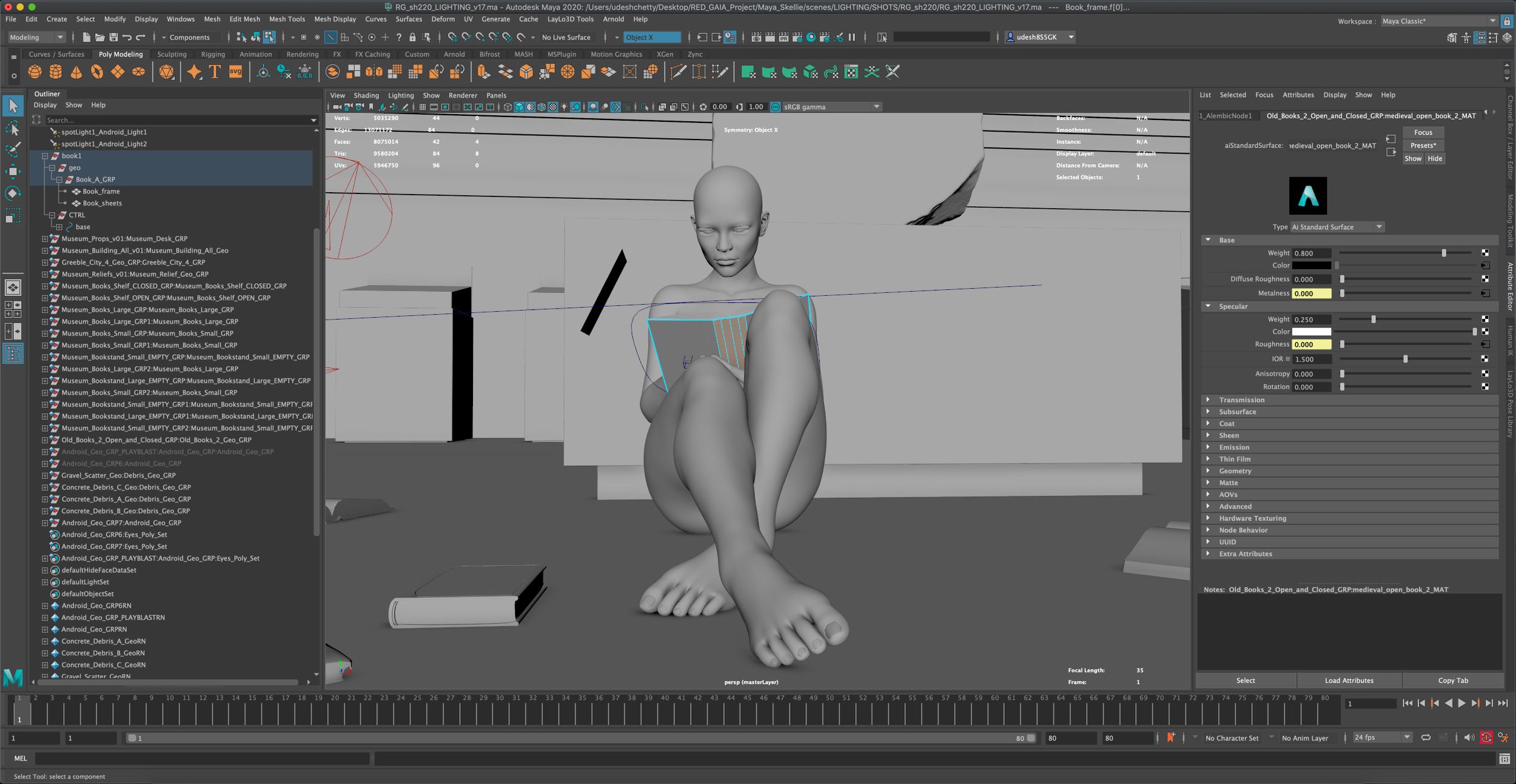Click the Specular Color white swatch
1516x784 pixels.
pos(1311,332)
